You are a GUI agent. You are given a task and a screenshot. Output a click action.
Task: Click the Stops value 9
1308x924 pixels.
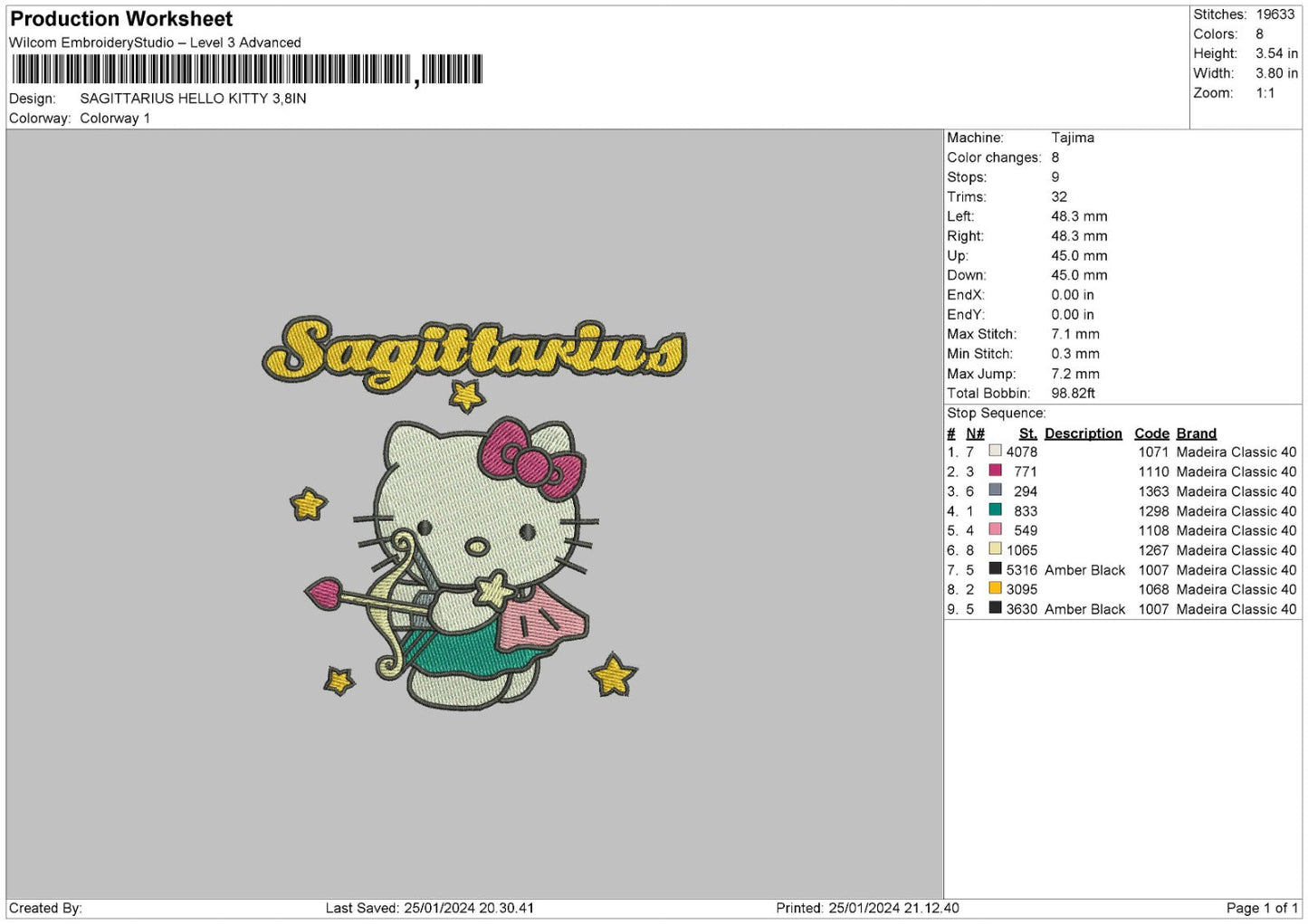click(x=1055, y=177)
